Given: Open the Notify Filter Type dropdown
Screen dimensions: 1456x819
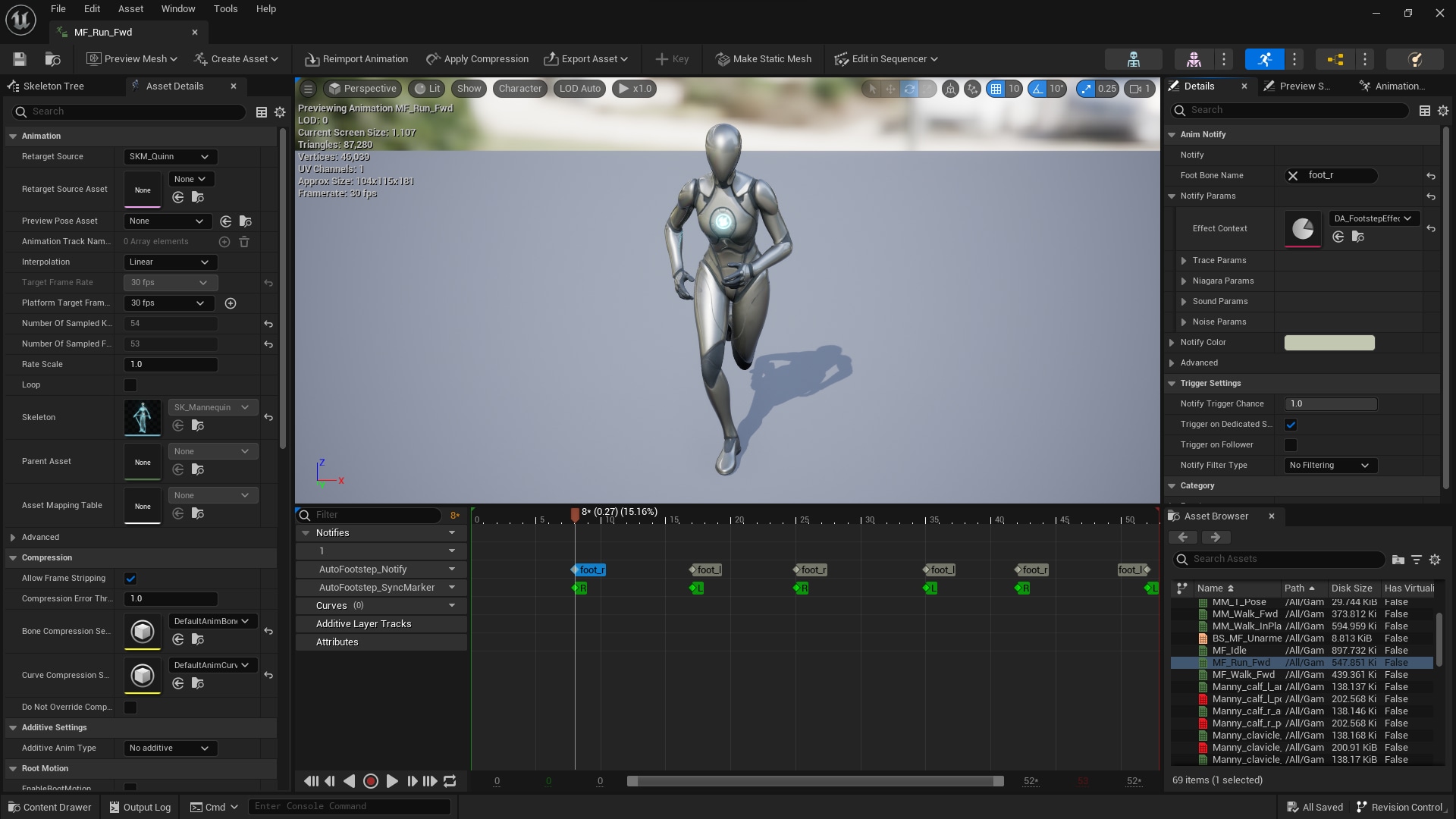Looking at the screenshot, I should pyautogui.click(x=1328, y=465).
